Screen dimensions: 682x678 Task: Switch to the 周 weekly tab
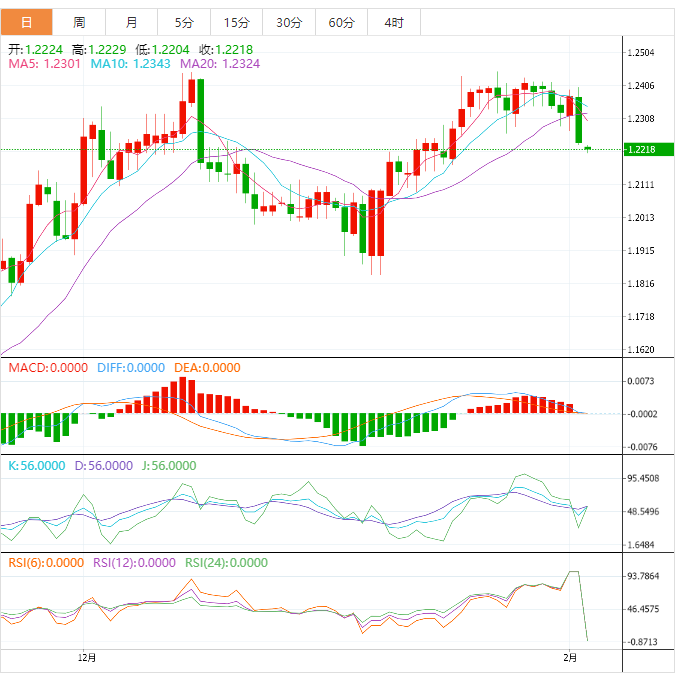click(x=79, y=22)
